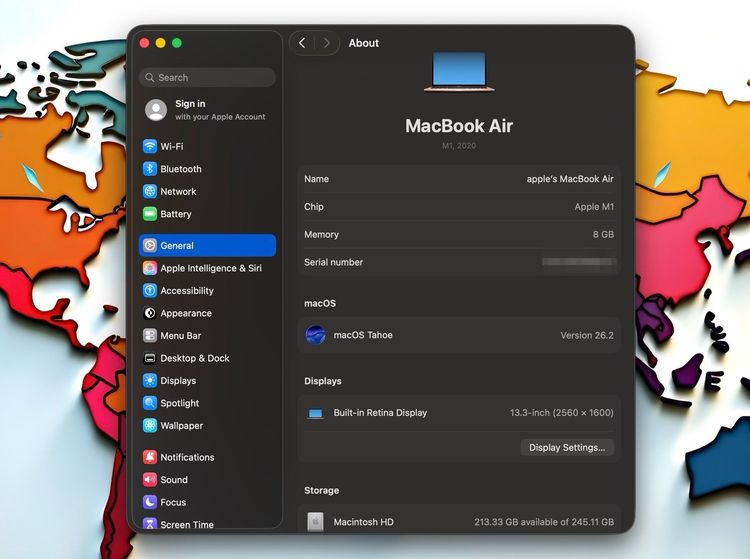Open the Menu Bar icon
Image resolution: width=750 pixels, height=559 pixels.
click(x=150, y=335)
